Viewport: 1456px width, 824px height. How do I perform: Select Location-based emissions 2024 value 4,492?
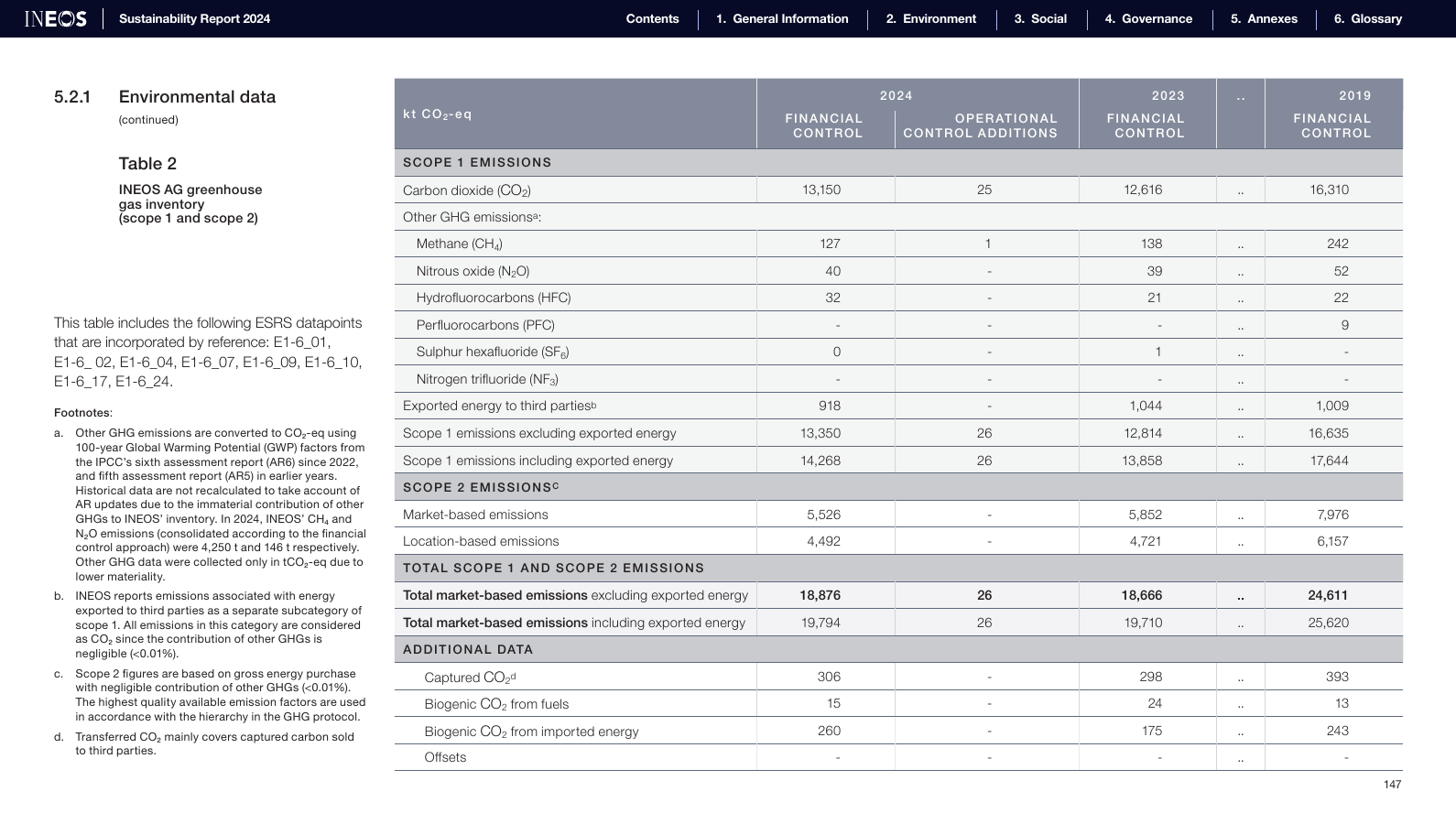click(x=823, y=541)
